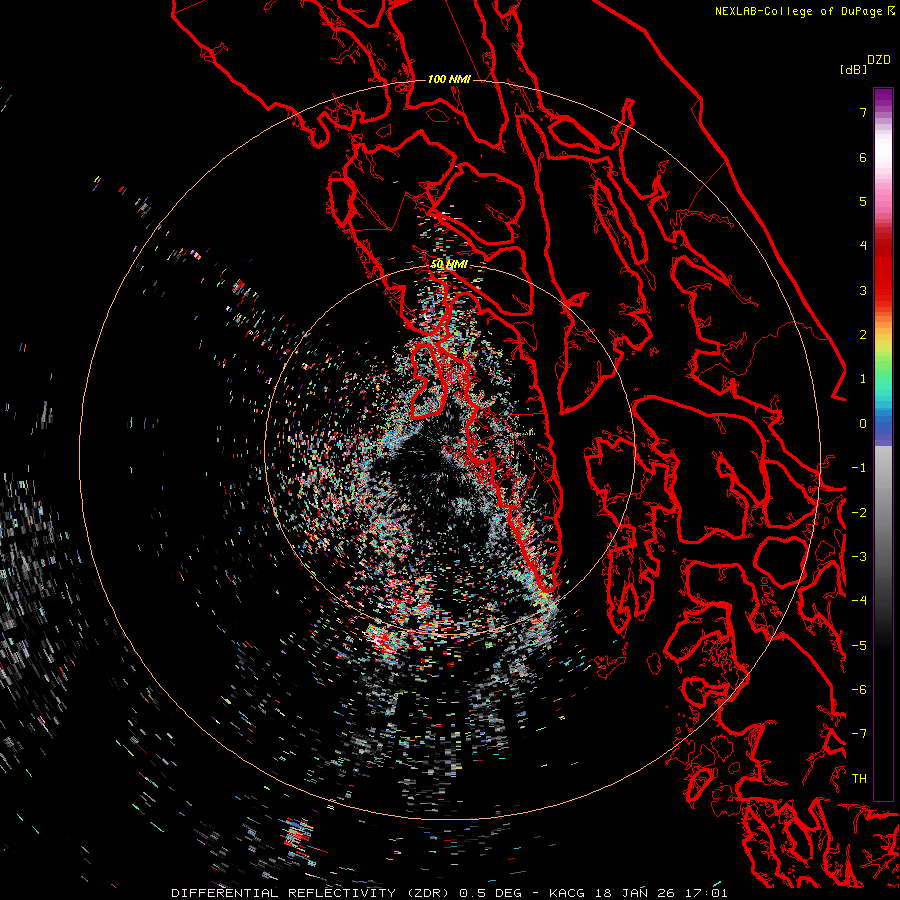Click the DZD legend title
900x900 pixels.
click(879, 60)
